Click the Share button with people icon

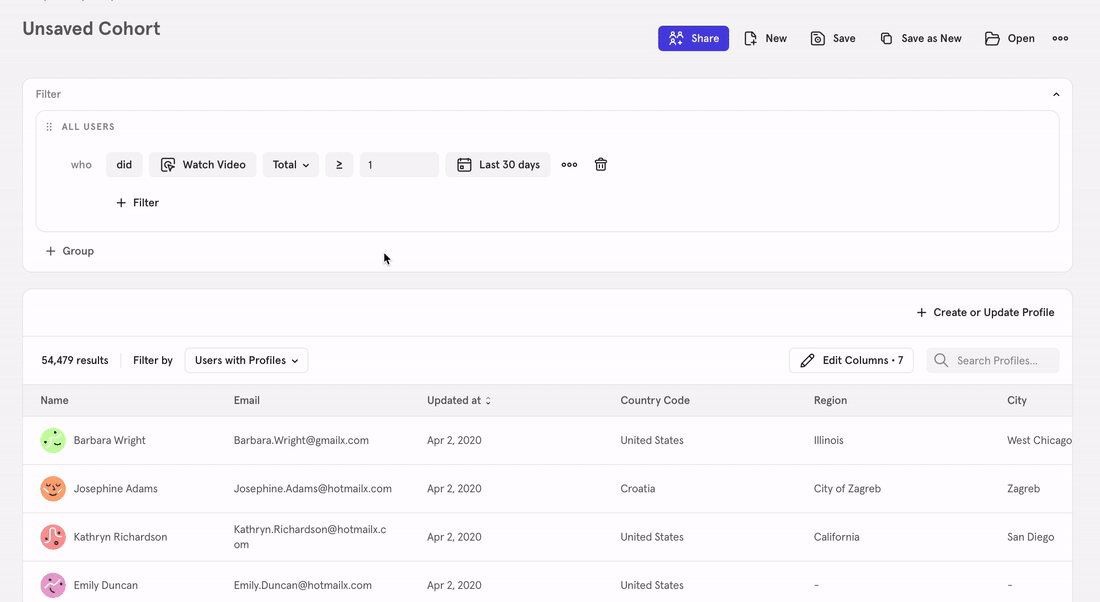(693, 38)
